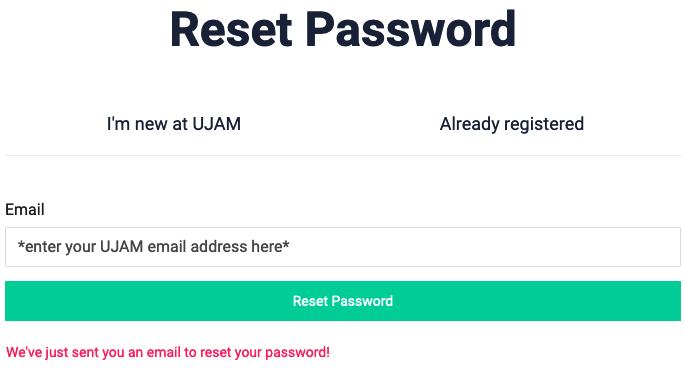Click the Email field label

click(x=25, y=210)
